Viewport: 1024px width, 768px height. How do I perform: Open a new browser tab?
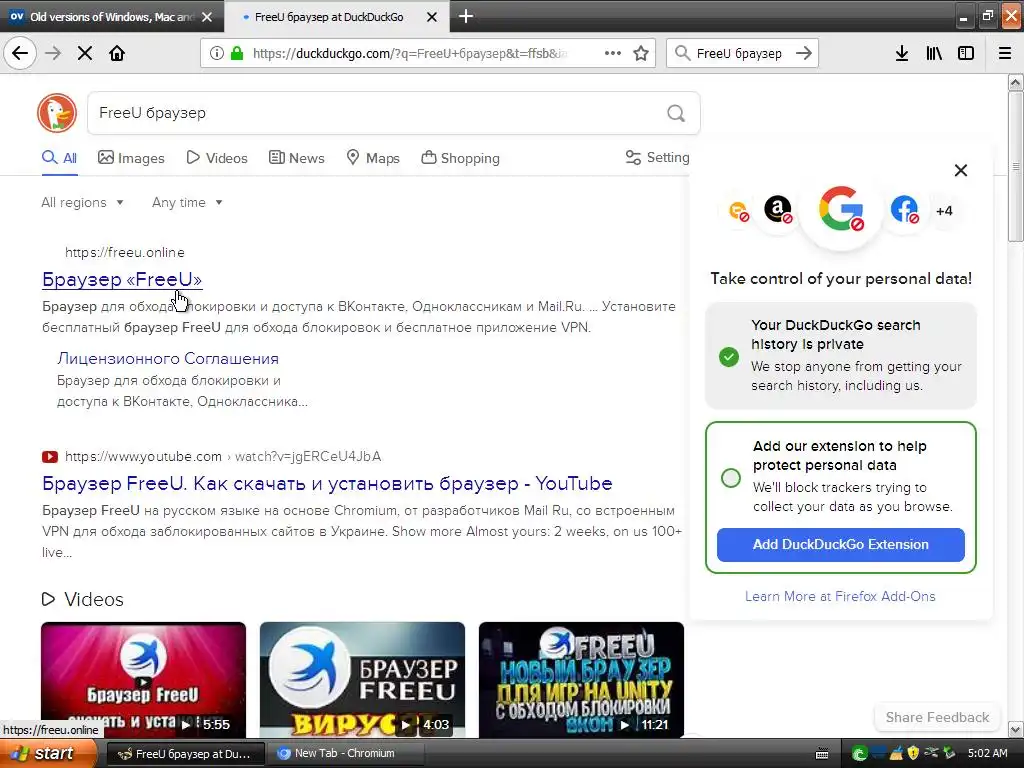coord(466,16)
